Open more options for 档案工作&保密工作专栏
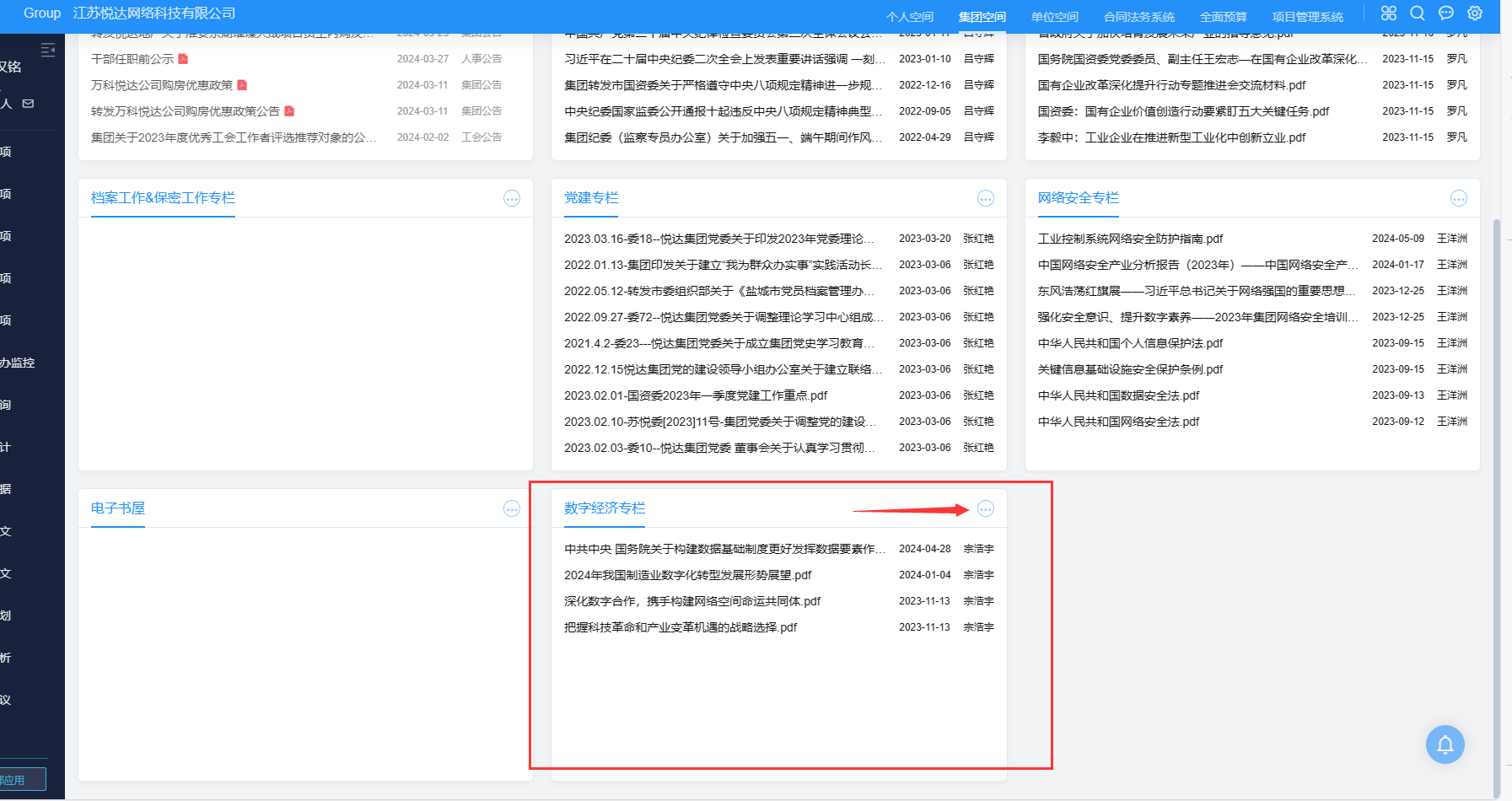Screen dimensions: 1512x801 click(511, 198)
